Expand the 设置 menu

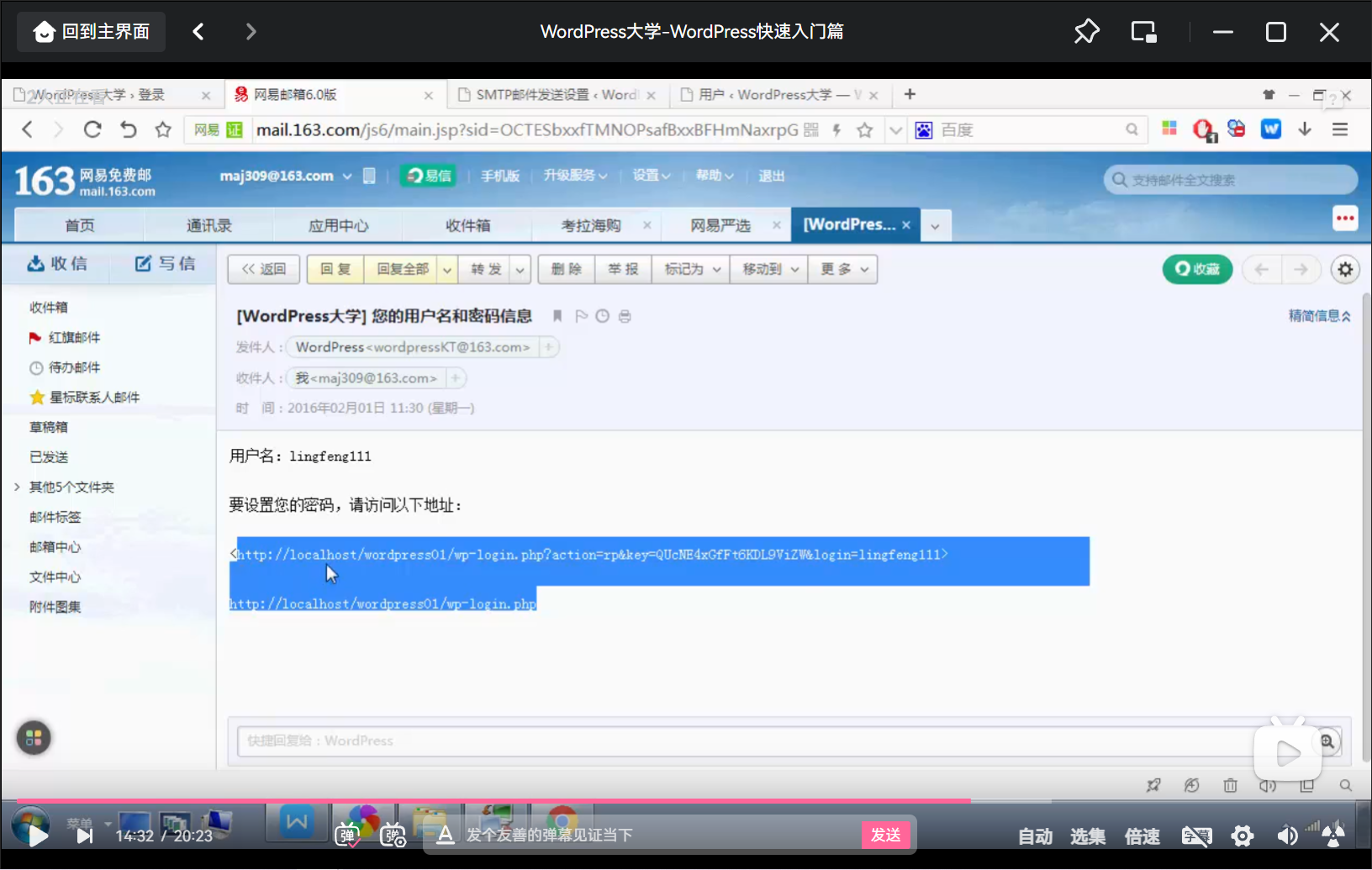652,176
